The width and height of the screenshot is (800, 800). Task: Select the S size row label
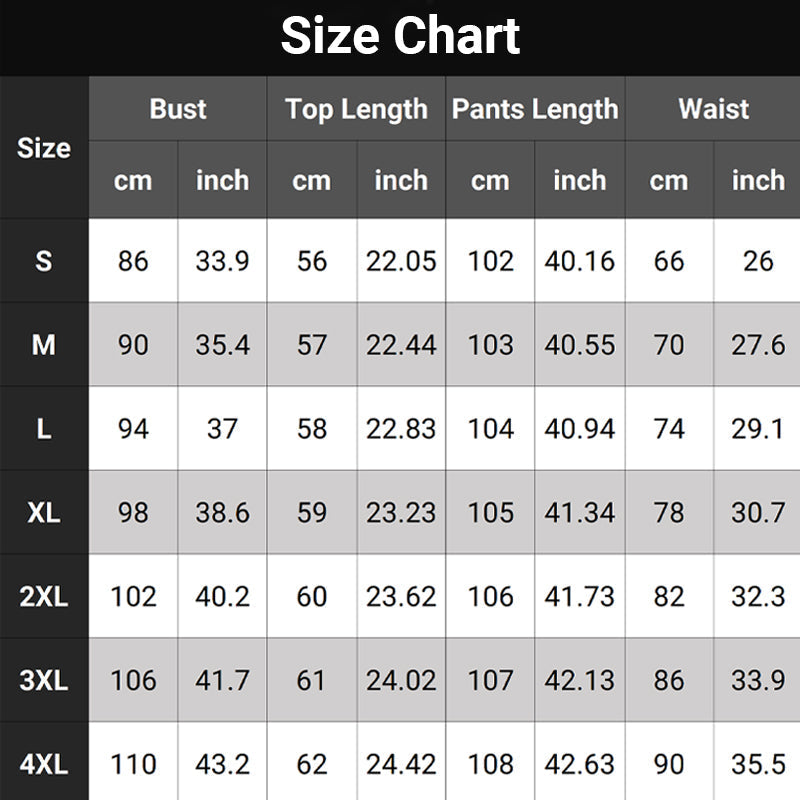click(x=44, y=261)
